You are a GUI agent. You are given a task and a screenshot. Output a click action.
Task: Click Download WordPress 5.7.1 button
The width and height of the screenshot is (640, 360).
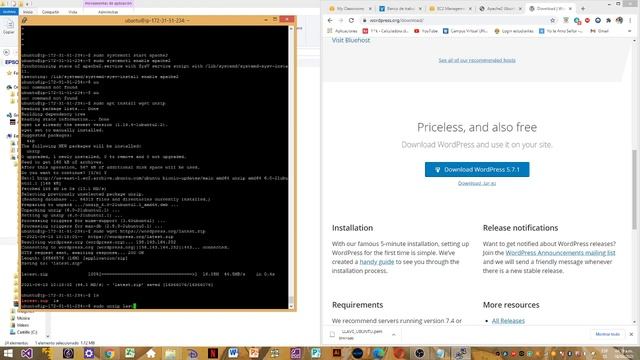[x=477, y=169]
